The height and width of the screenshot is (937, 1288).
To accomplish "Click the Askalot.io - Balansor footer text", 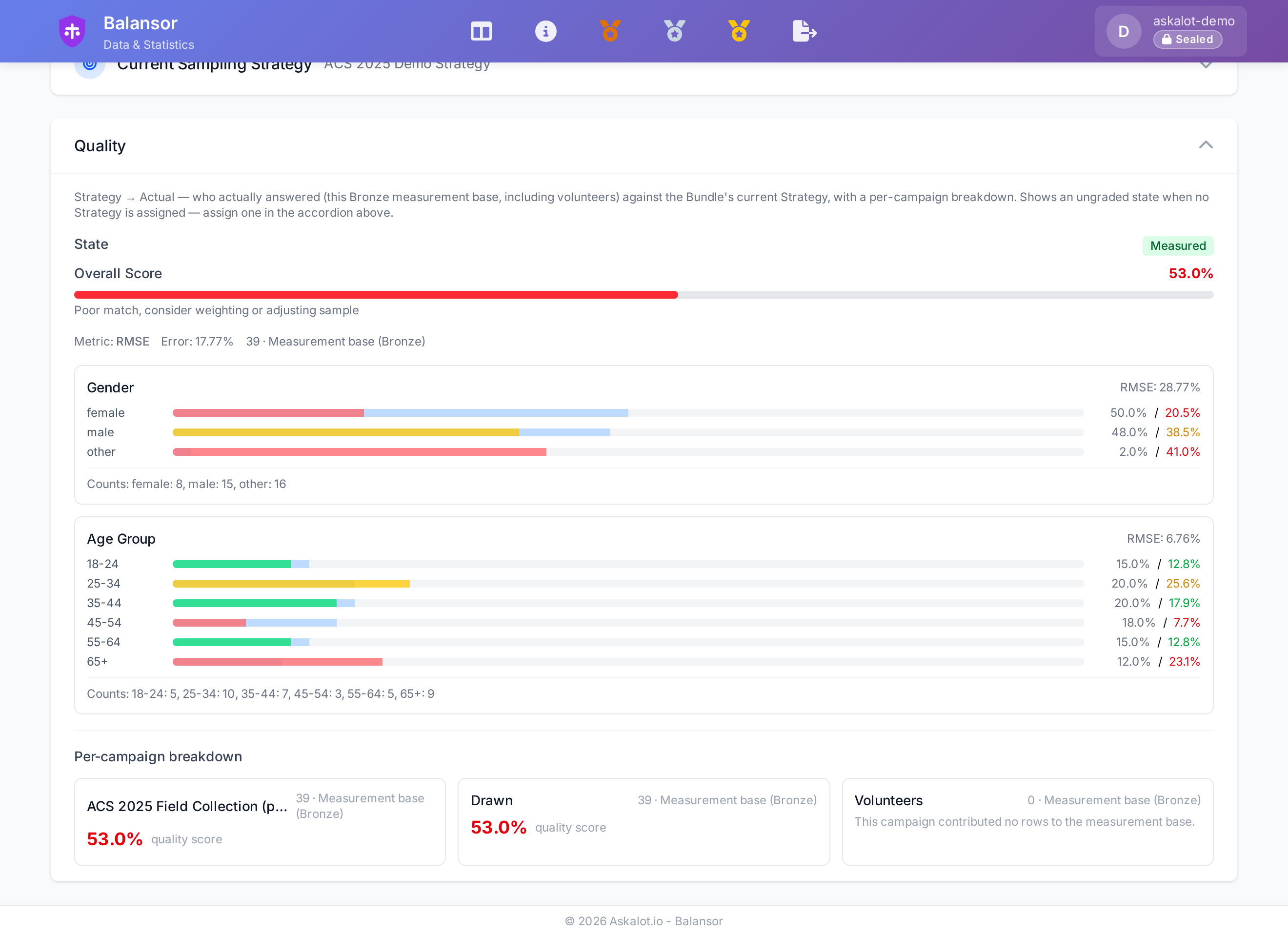I will coord(644,921).
